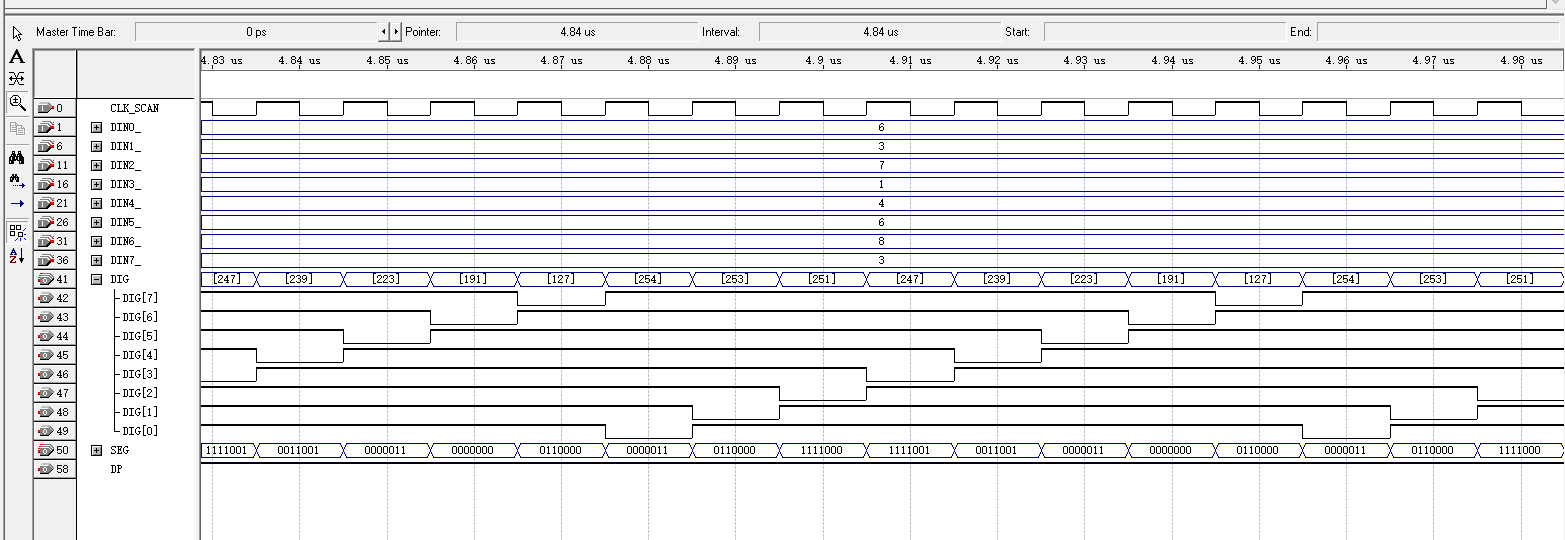Click the Interval time field
This screenshot has height=540, width=1565.
click(880, 32)
